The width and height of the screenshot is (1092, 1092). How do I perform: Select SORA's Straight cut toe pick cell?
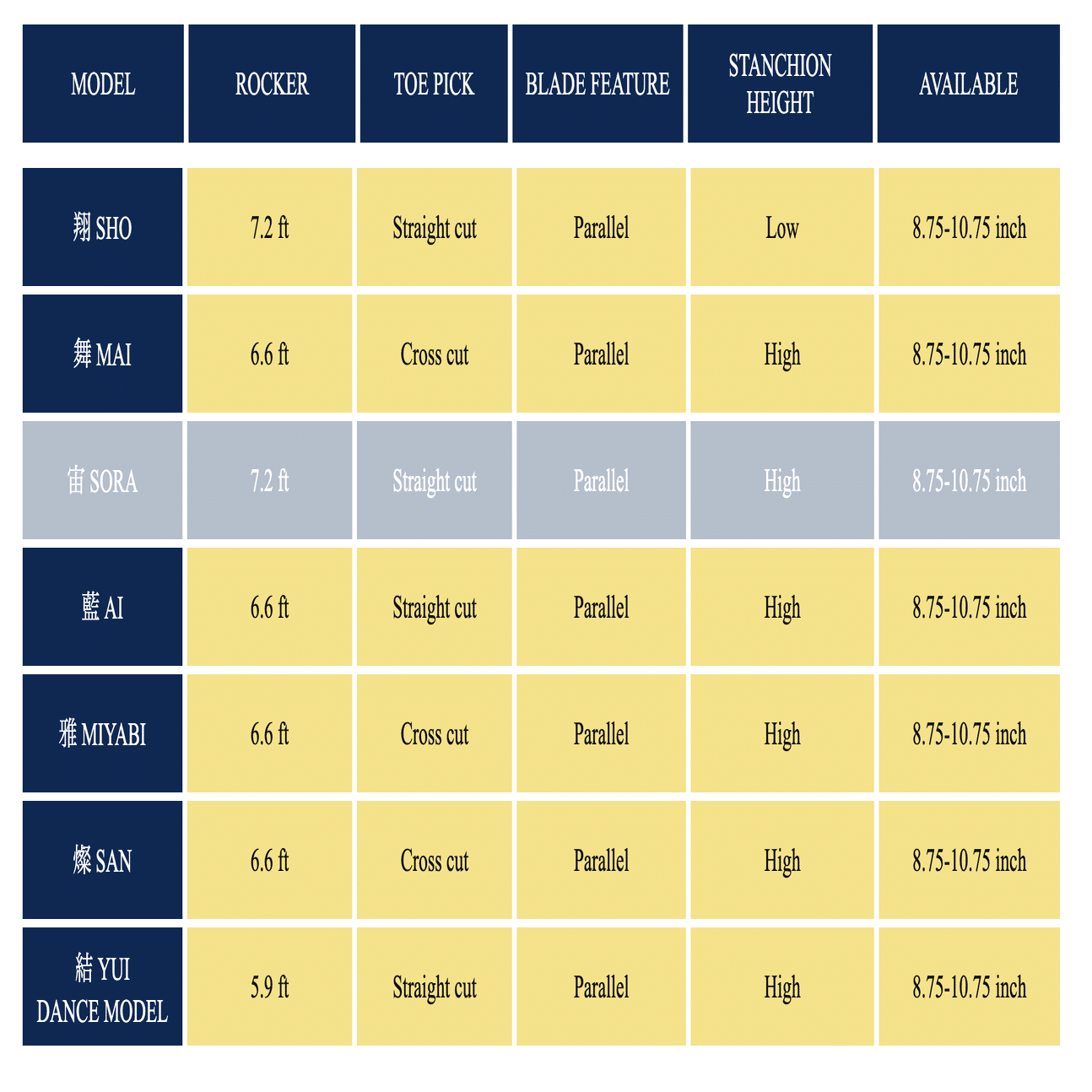coord(434,481)
